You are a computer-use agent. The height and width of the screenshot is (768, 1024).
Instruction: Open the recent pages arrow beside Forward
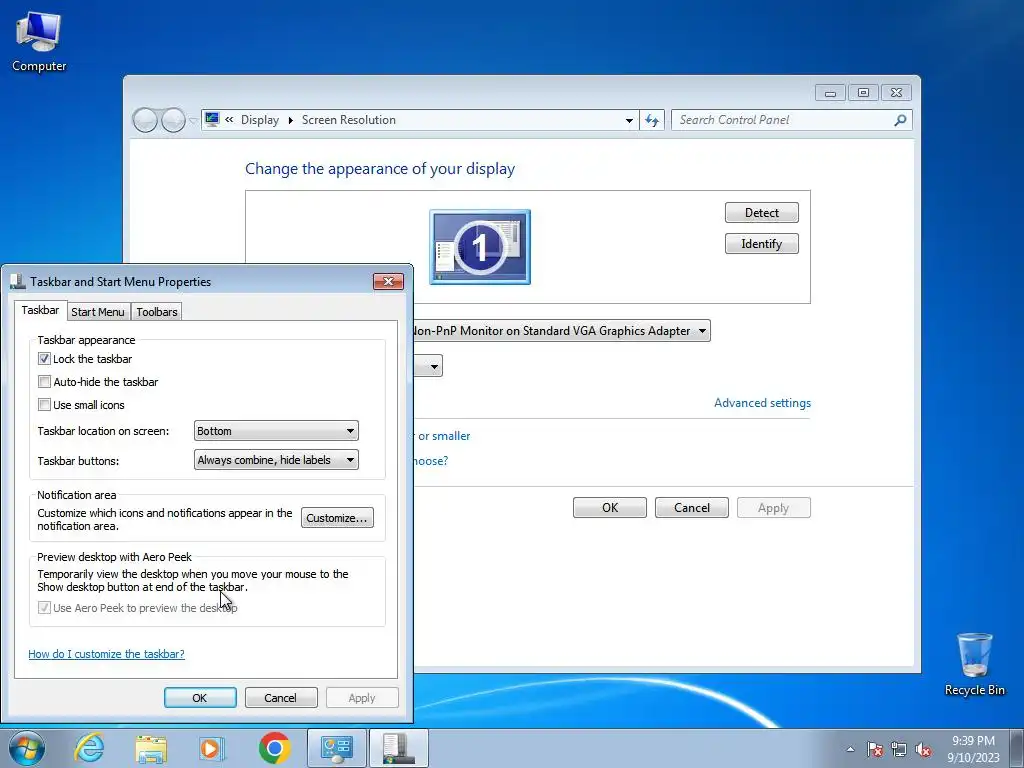coord(193,121)
